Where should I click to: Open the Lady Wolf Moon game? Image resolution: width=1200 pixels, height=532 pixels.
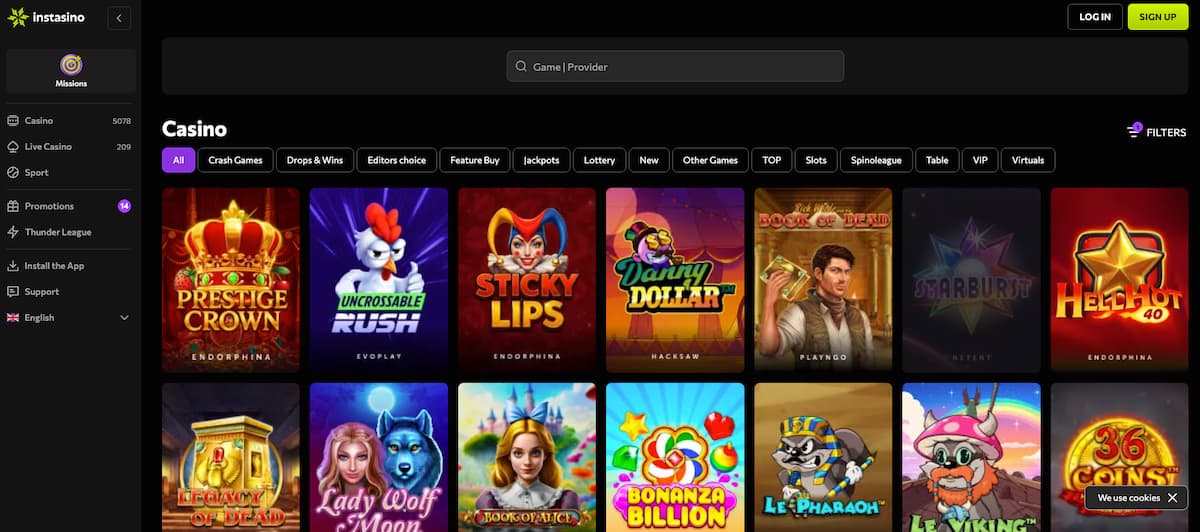(379, 457)
